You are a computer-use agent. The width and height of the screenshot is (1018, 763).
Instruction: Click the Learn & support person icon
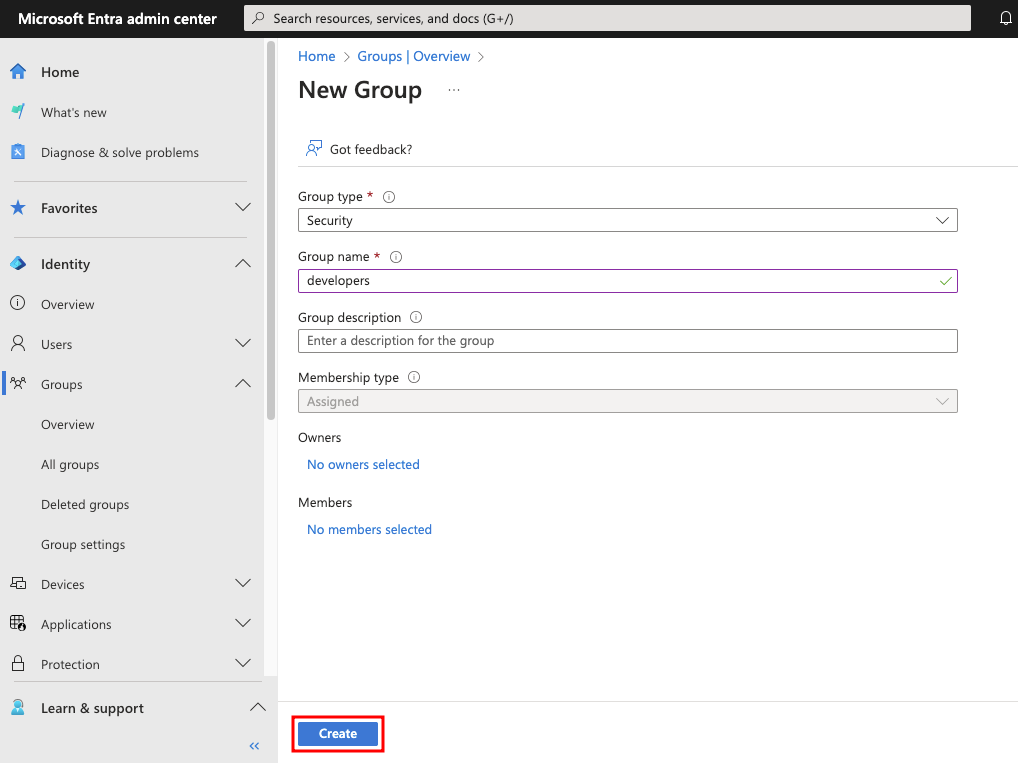pos(18,708)
